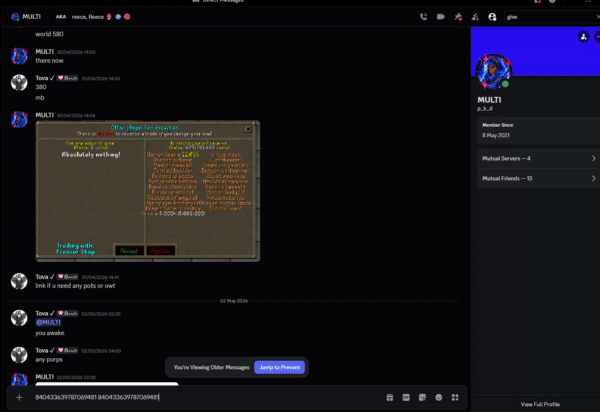Click AKA nicknames 'reece, Reece'

coord(88,17)
